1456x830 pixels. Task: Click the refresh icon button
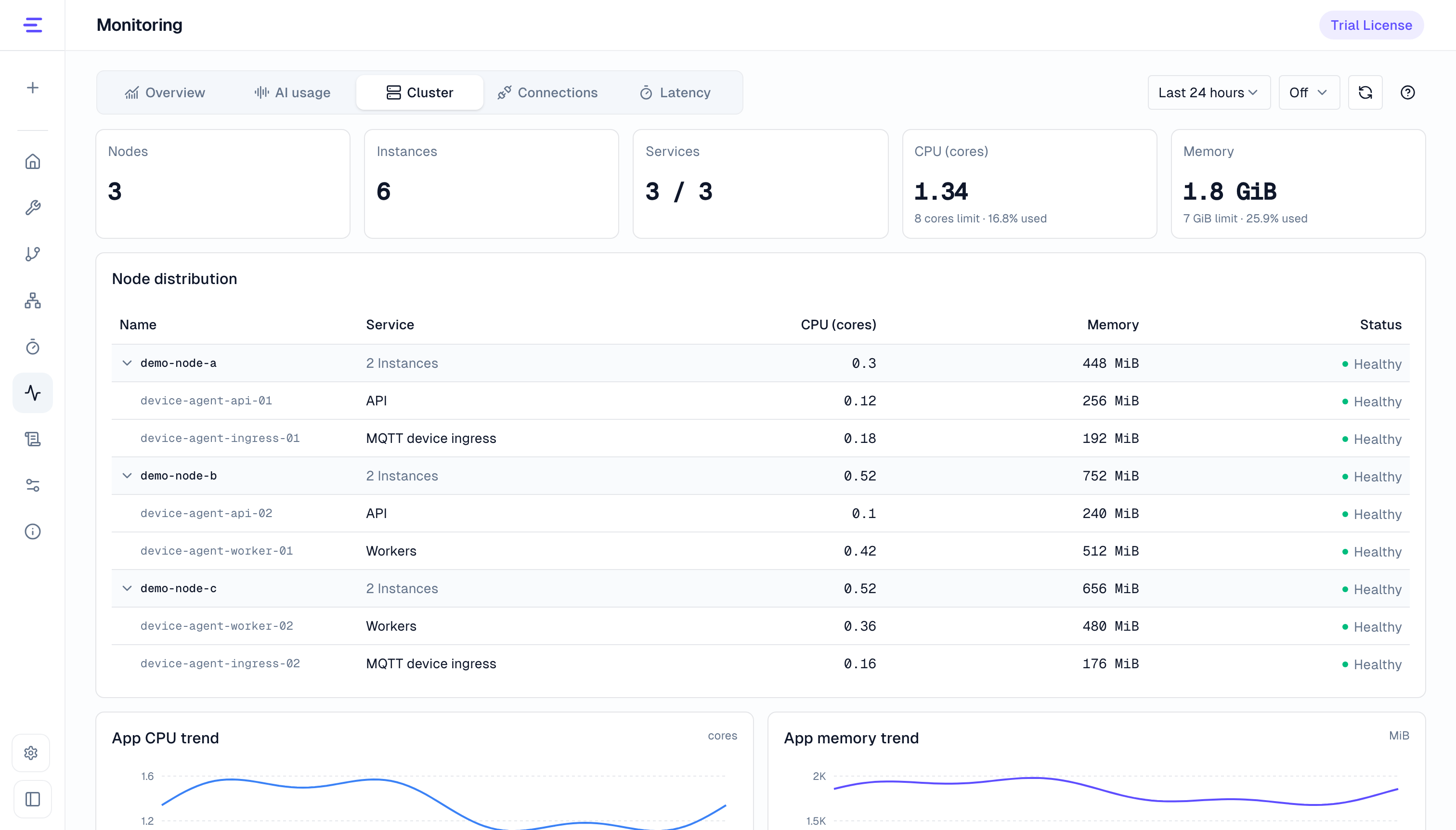[x=1365, y=92]
